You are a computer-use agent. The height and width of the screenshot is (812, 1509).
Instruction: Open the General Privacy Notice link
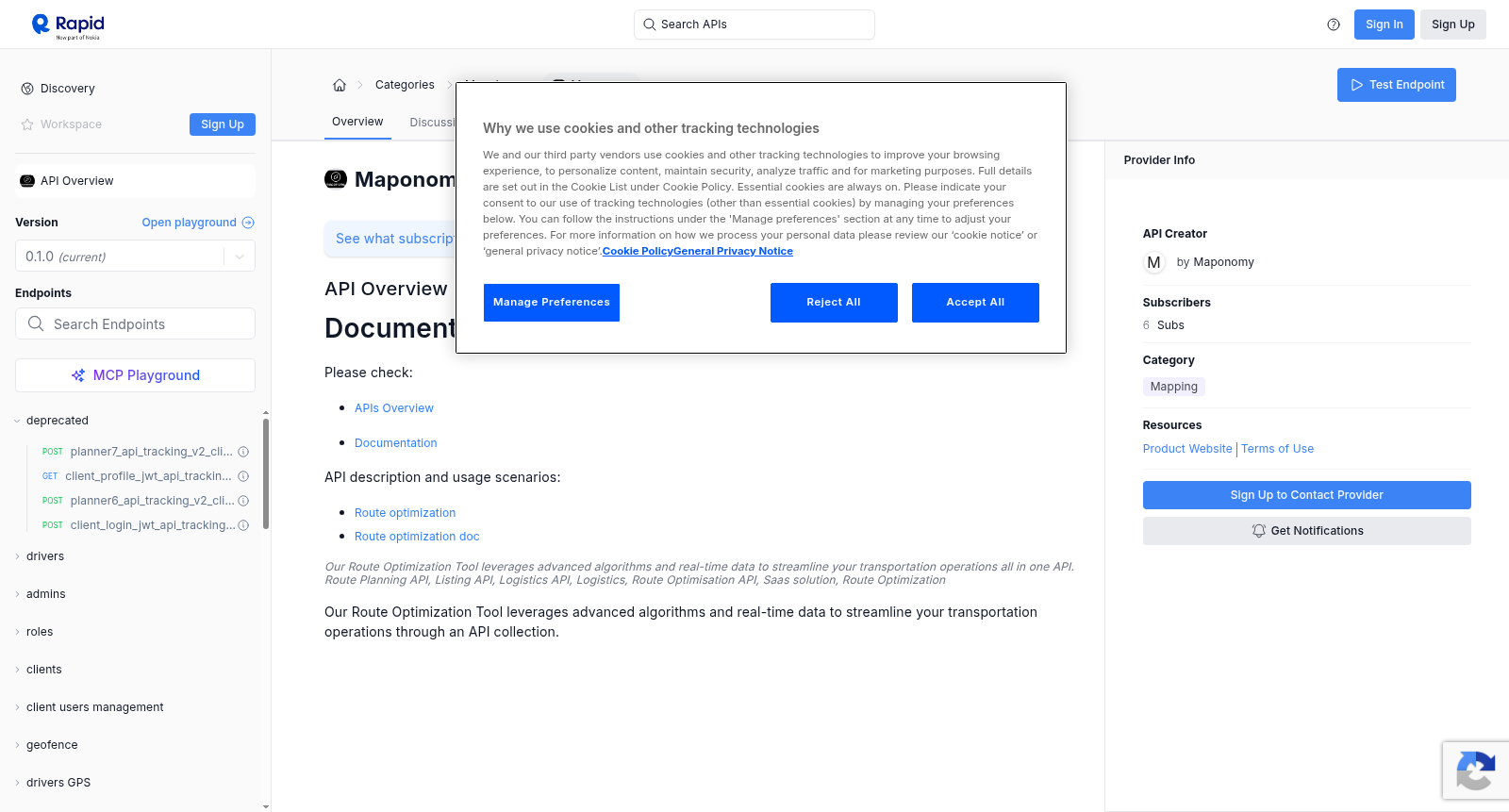tap(733, 252)
